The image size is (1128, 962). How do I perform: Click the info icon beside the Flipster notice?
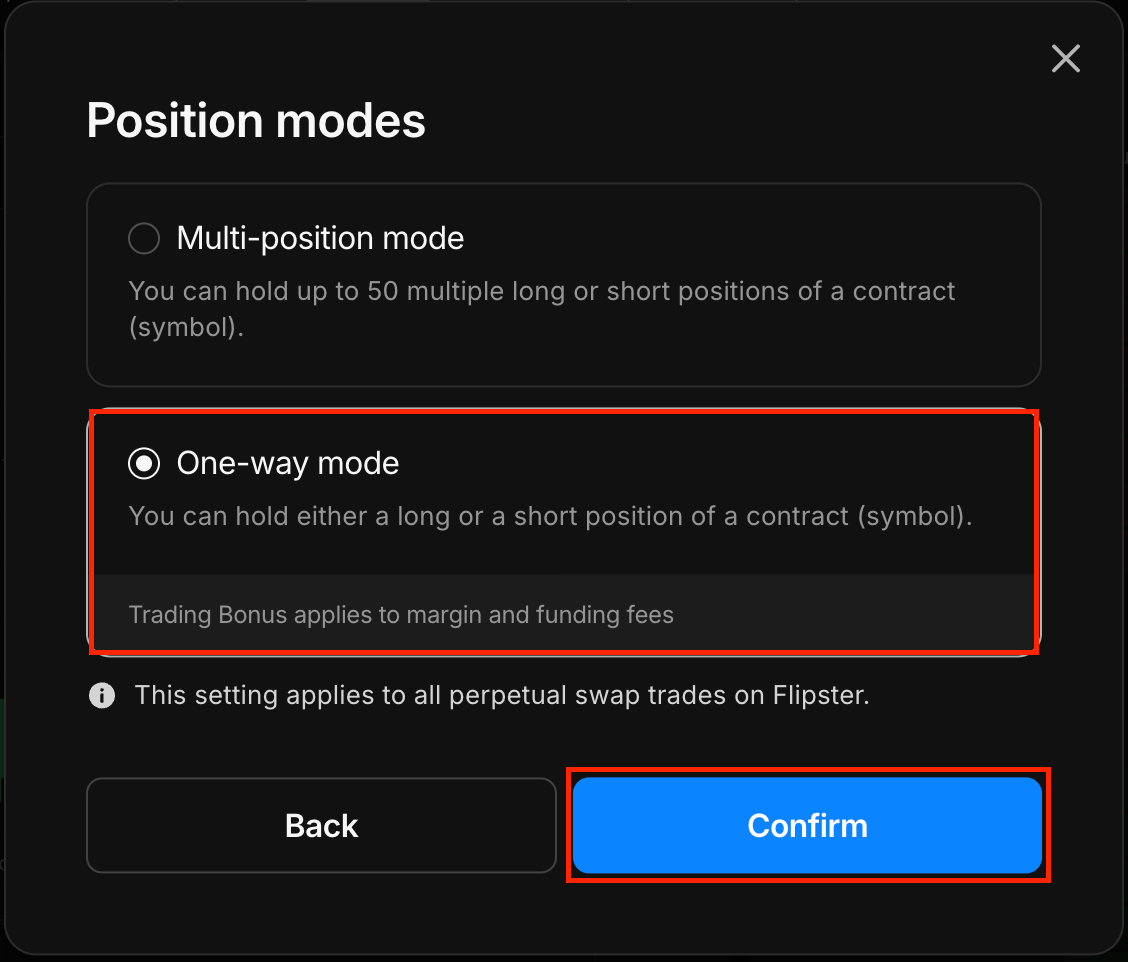click(x=102, y=696)
